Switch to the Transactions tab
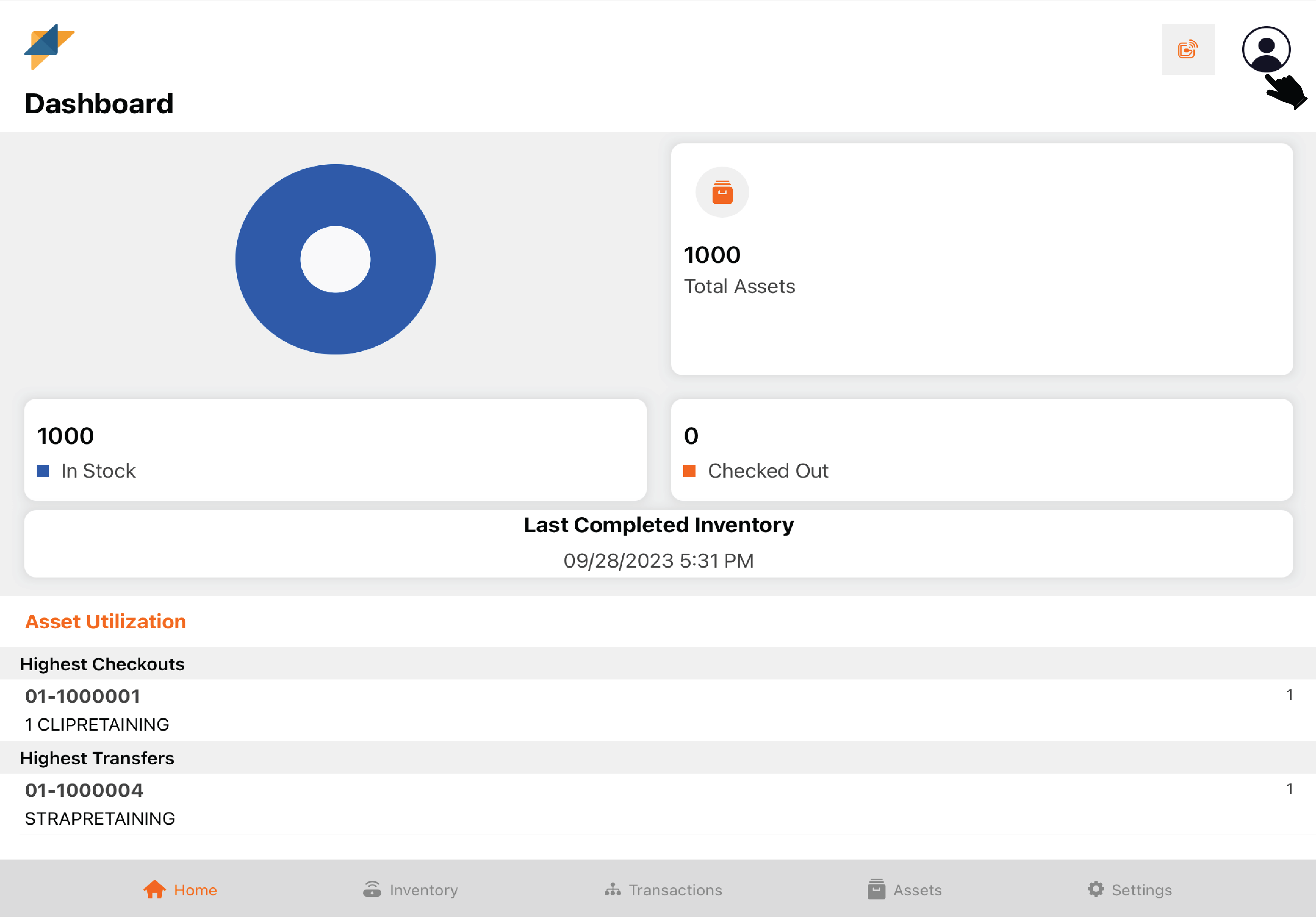The image size is (1316, 917). [x=675, y=890]
